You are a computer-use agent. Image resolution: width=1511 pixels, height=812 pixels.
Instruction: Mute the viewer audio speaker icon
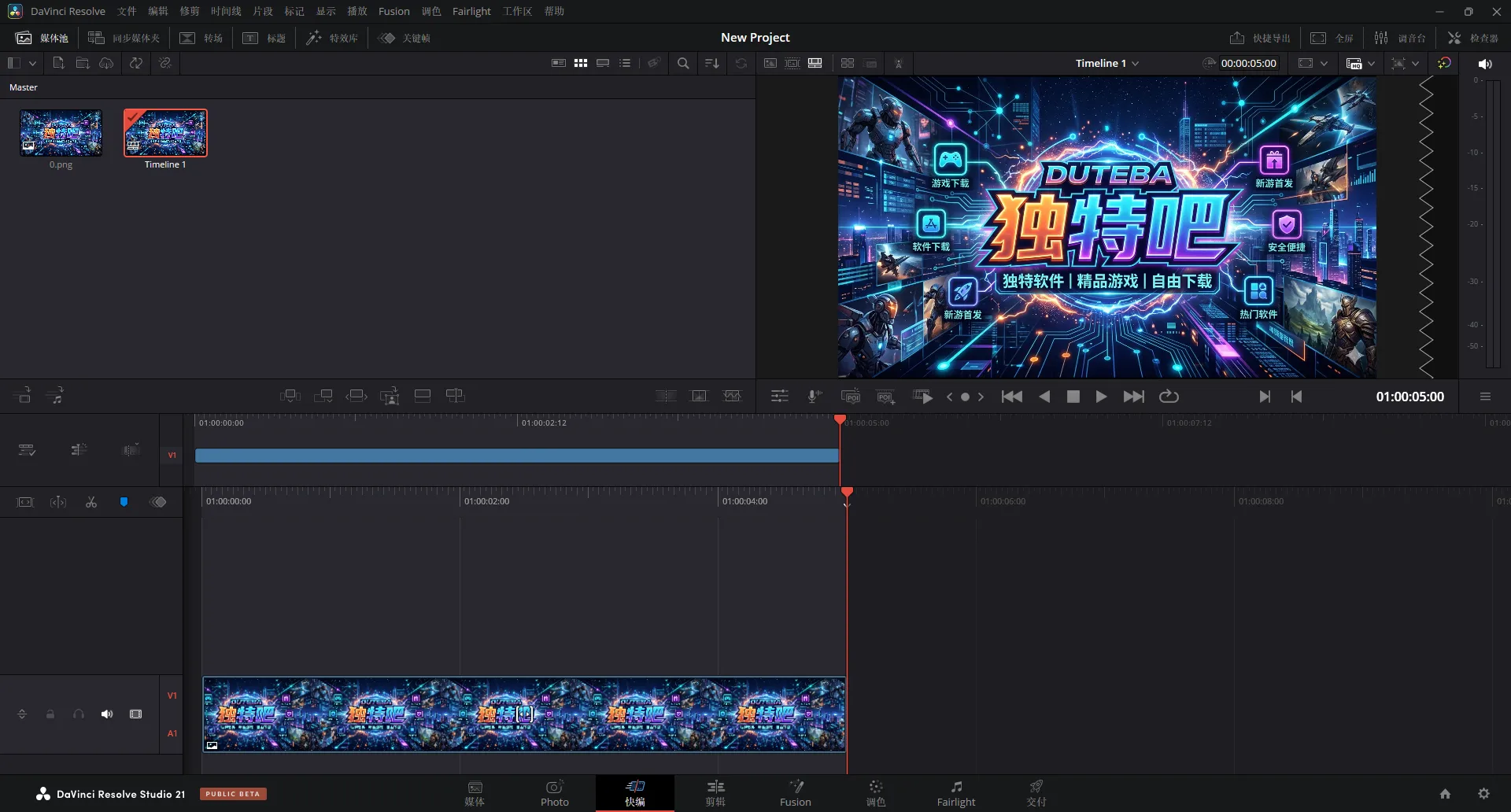[1484, 64]
